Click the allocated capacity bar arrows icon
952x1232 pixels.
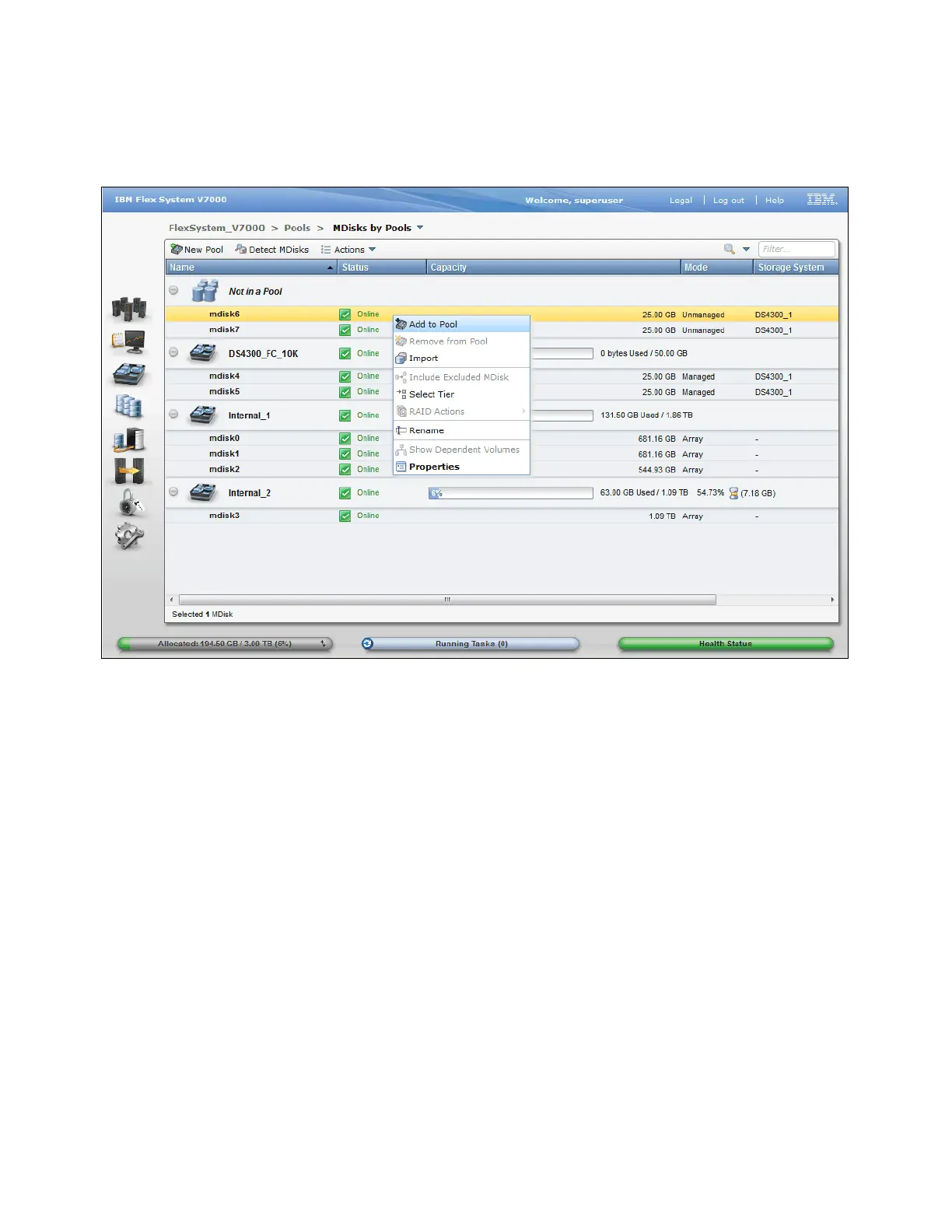tap(323, 643)
